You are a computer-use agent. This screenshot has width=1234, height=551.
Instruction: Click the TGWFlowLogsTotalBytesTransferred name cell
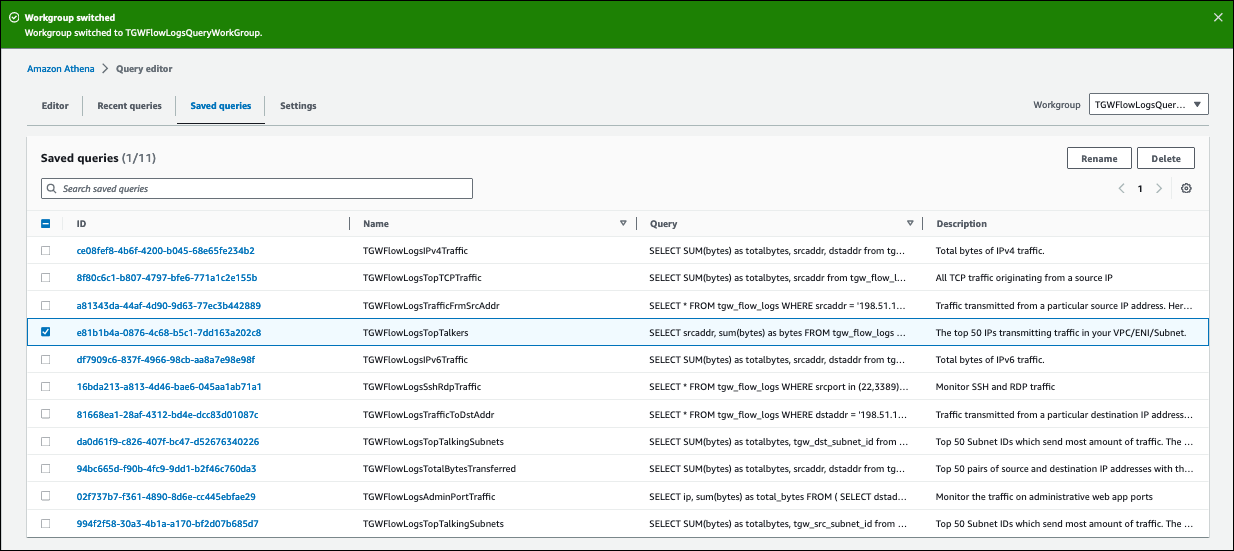click(439, 468)
